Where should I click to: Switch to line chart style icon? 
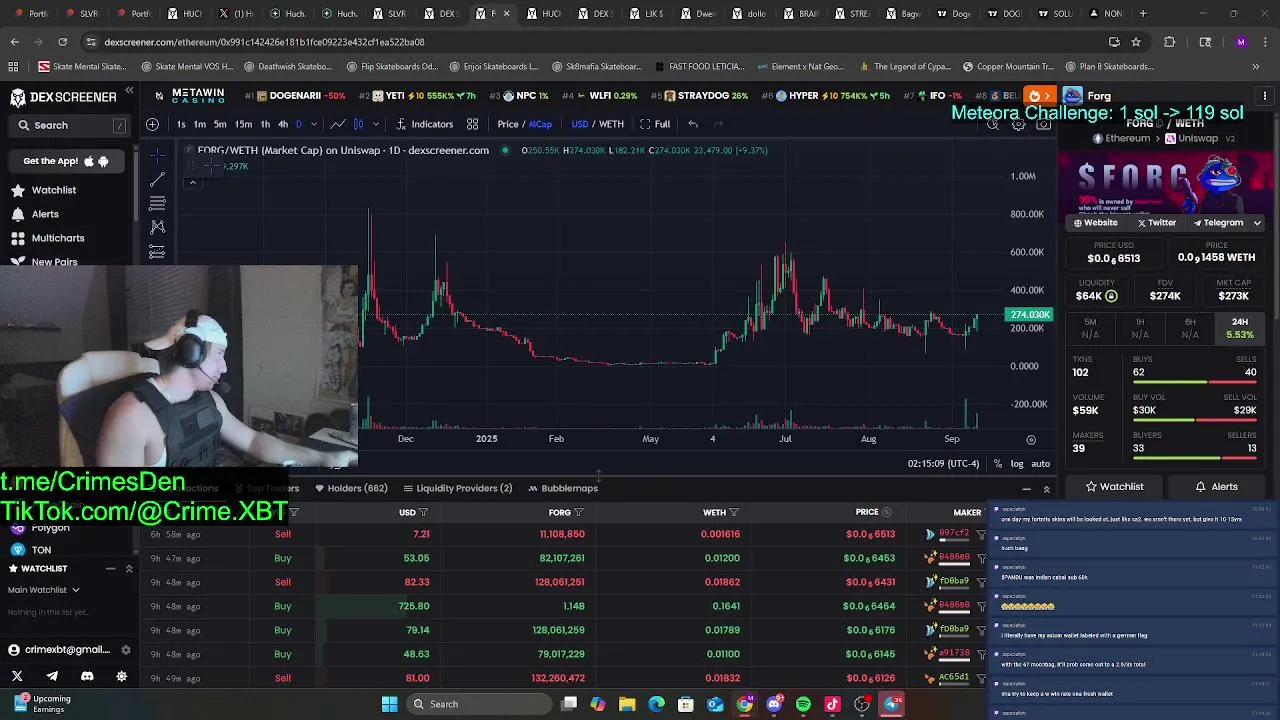pos(338,124)
